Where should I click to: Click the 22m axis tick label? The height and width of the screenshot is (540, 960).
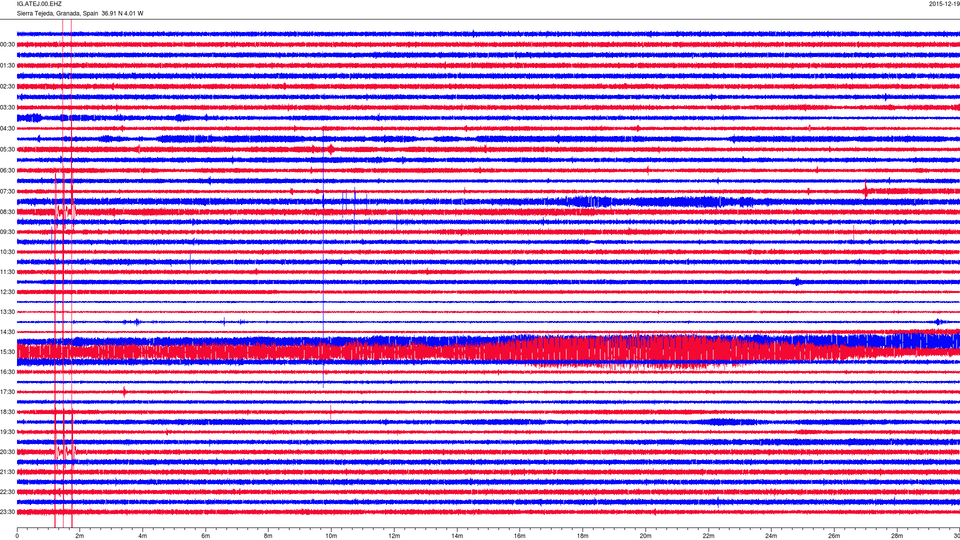(708, 536)
